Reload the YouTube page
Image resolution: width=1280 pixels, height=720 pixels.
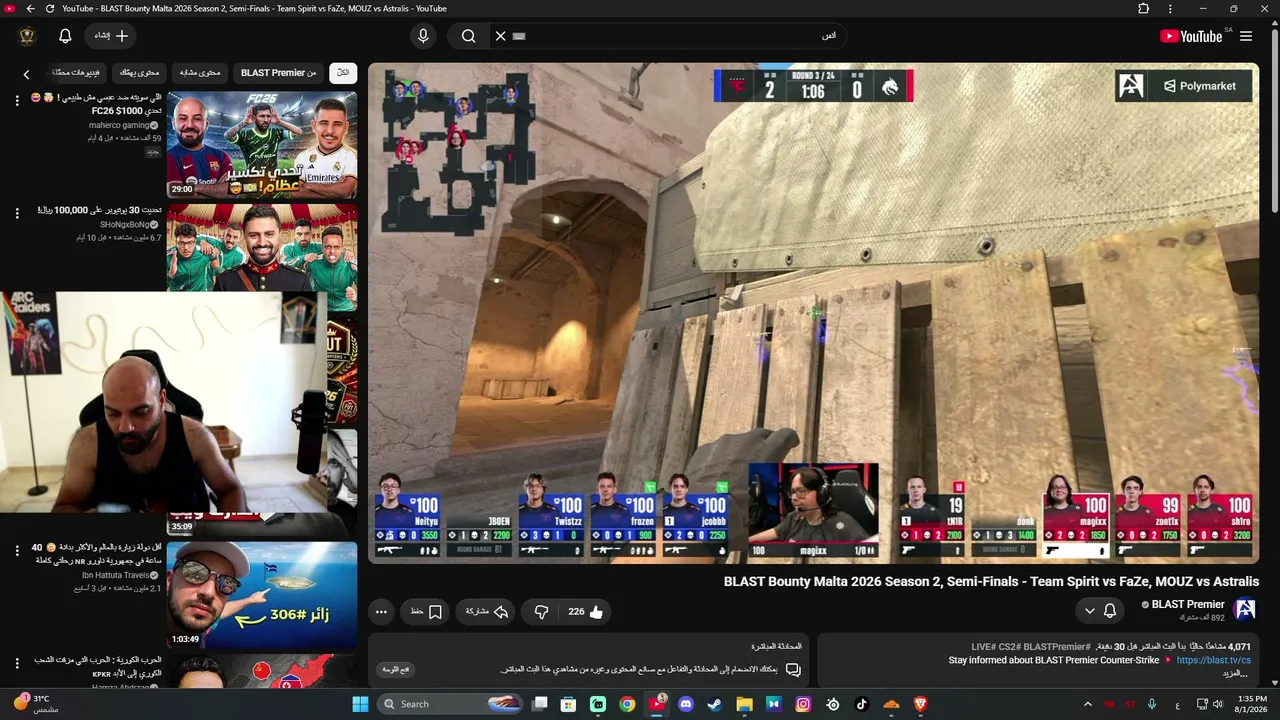click(50, 9)
